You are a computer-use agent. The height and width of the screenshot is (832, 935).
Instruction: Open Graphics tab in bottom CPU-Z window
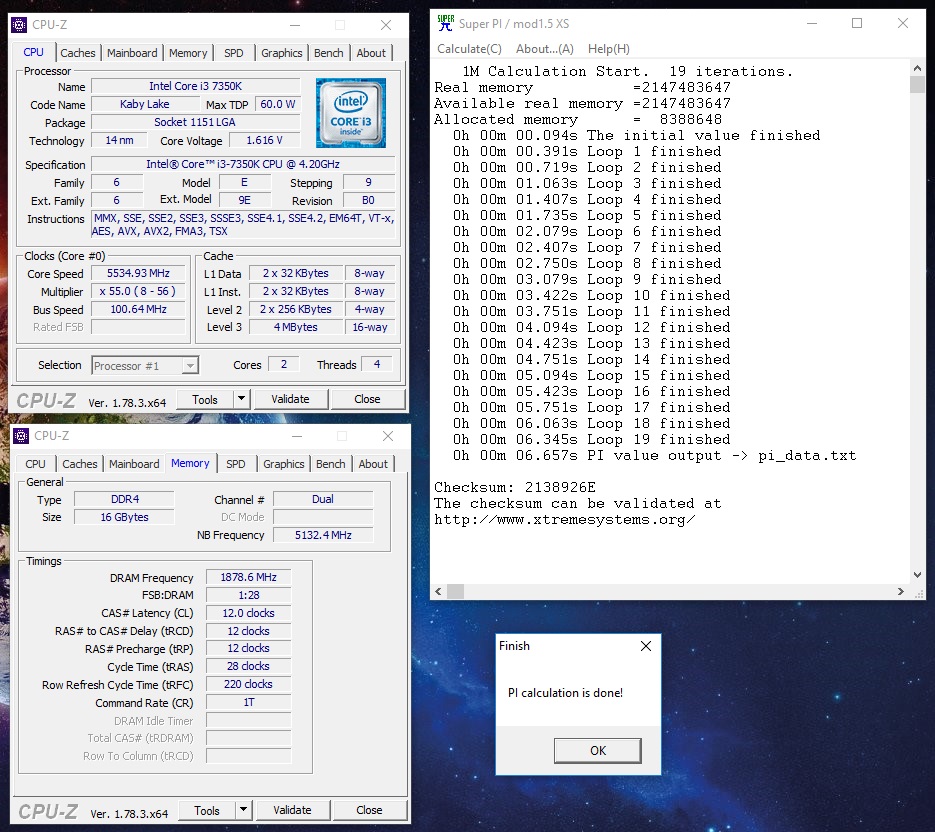click(x=283, y=463)
